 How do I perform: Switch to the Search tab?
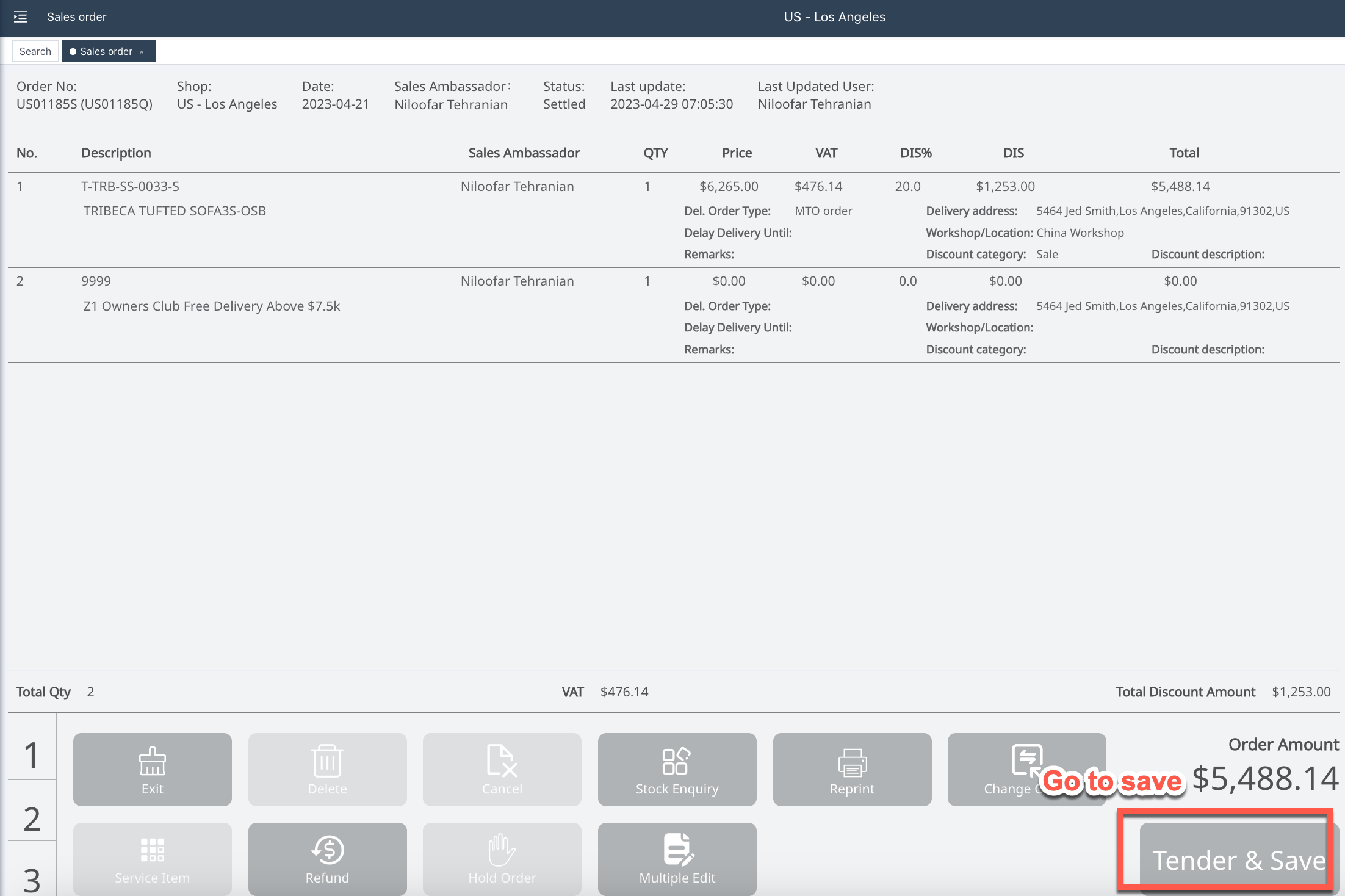click(35, 51)
